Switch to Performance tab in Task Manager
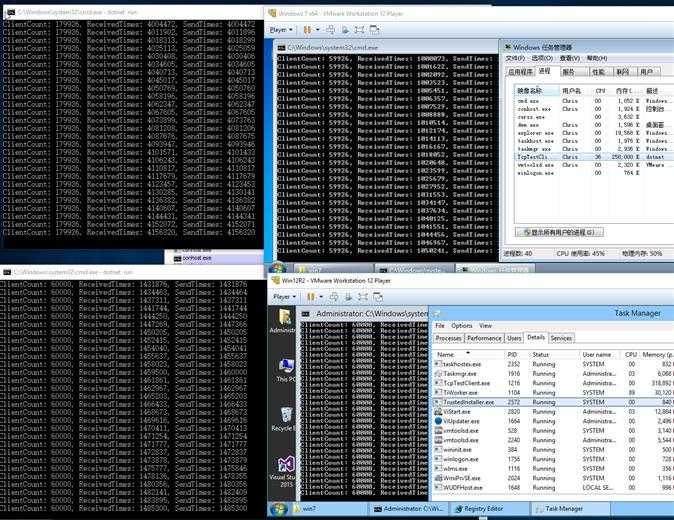This screenshot has width=674, height=520. click(484, 338)
